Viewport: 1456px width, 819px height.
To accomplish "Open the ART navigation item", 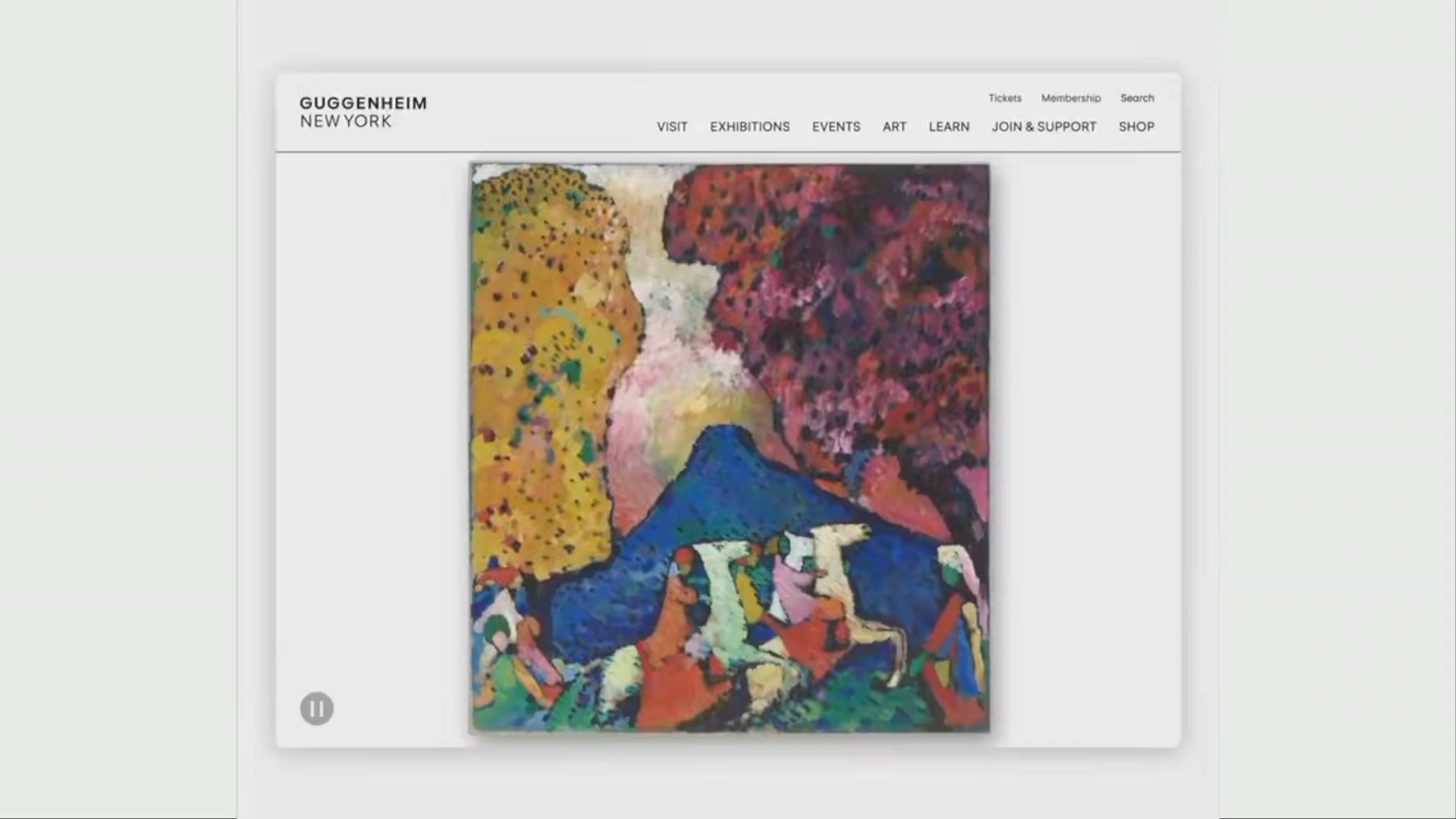I will click(894, 127).
